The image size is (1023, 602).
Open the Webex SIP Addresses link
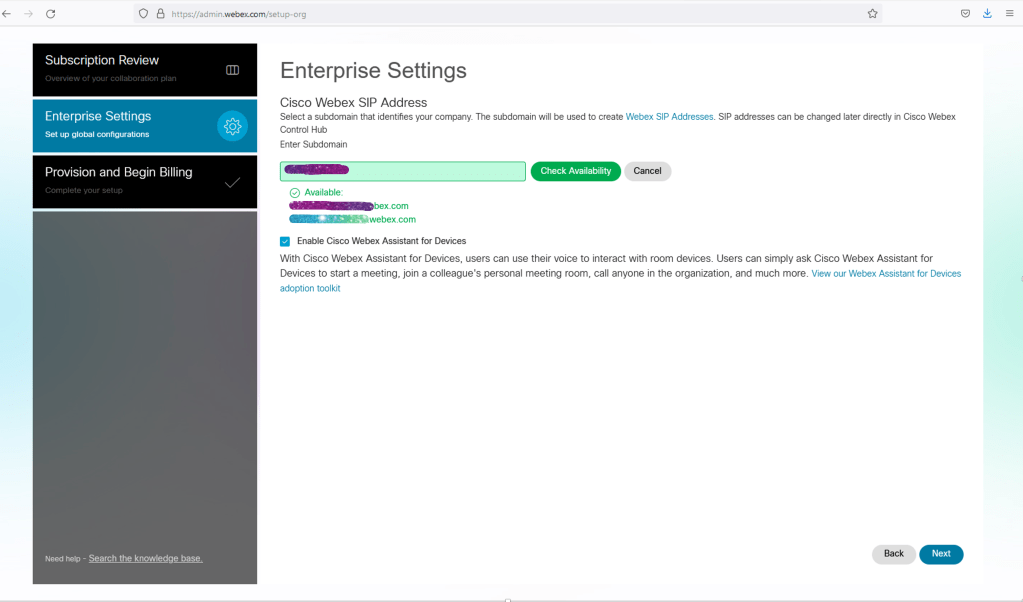click(669, 117)
